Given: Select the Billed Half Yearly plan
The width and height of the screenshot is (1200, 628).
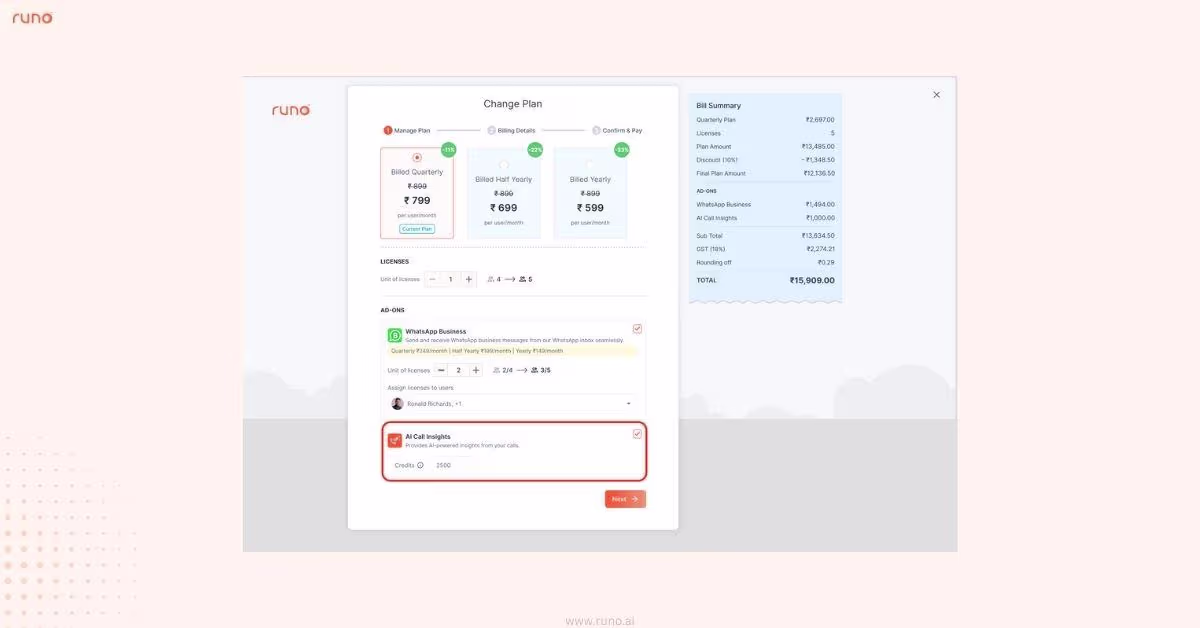Looking at the screenshot, I should click(x=503, y=192).
